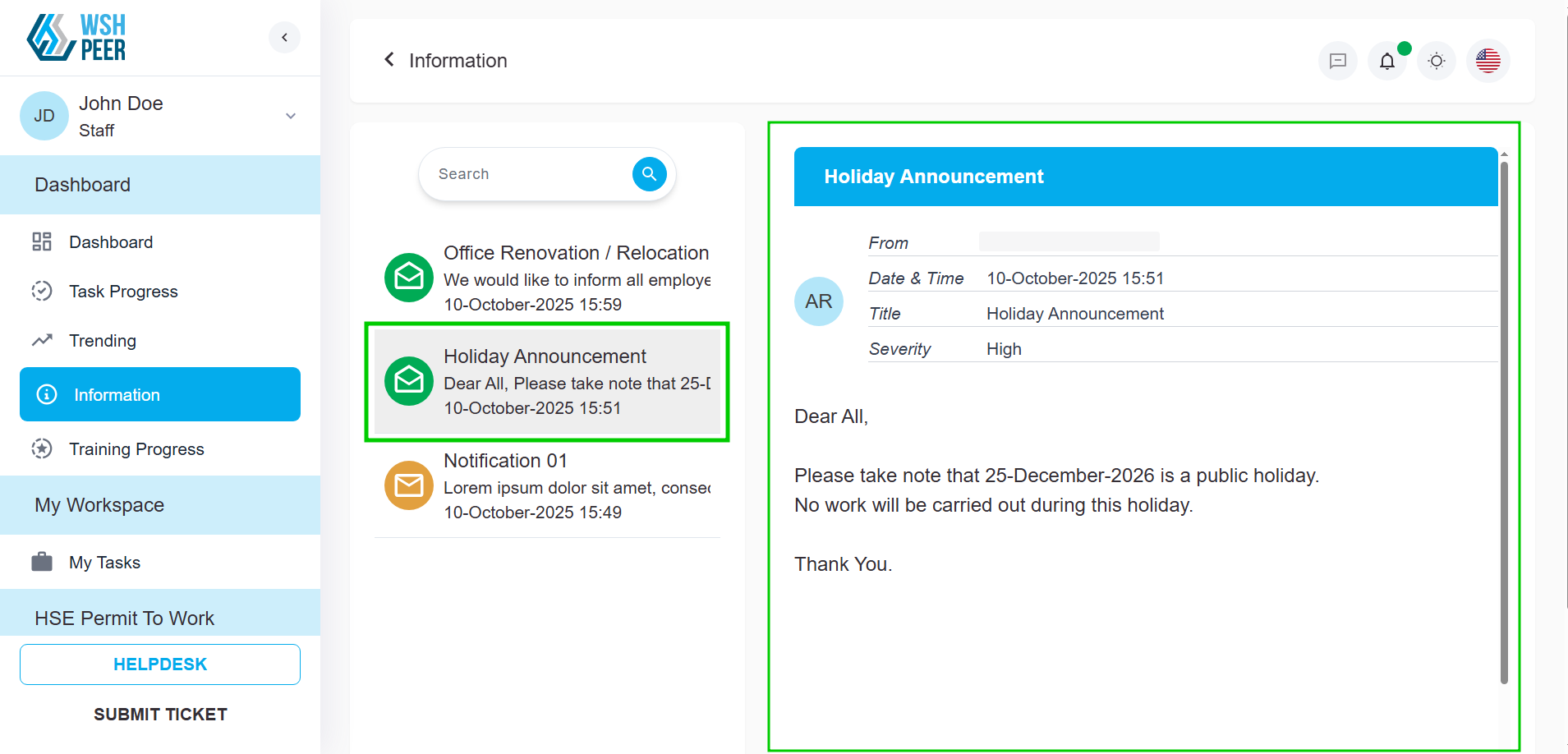Open the notifications bell
Viewport: 1568px width, 754px height.
coord(1386,61)
